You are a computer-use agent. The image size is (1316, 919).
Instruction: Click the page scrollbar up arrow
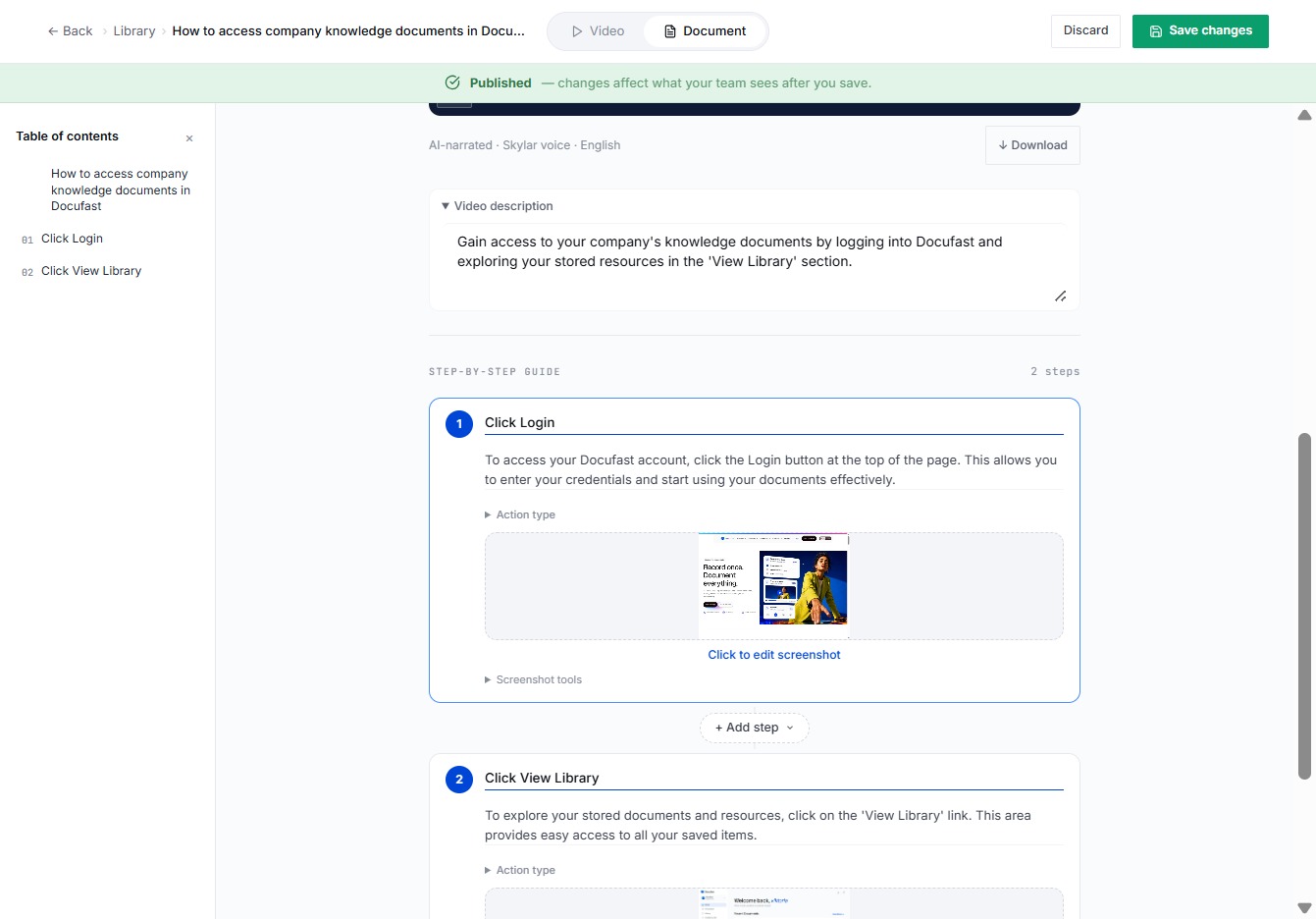coord(1304,115)
